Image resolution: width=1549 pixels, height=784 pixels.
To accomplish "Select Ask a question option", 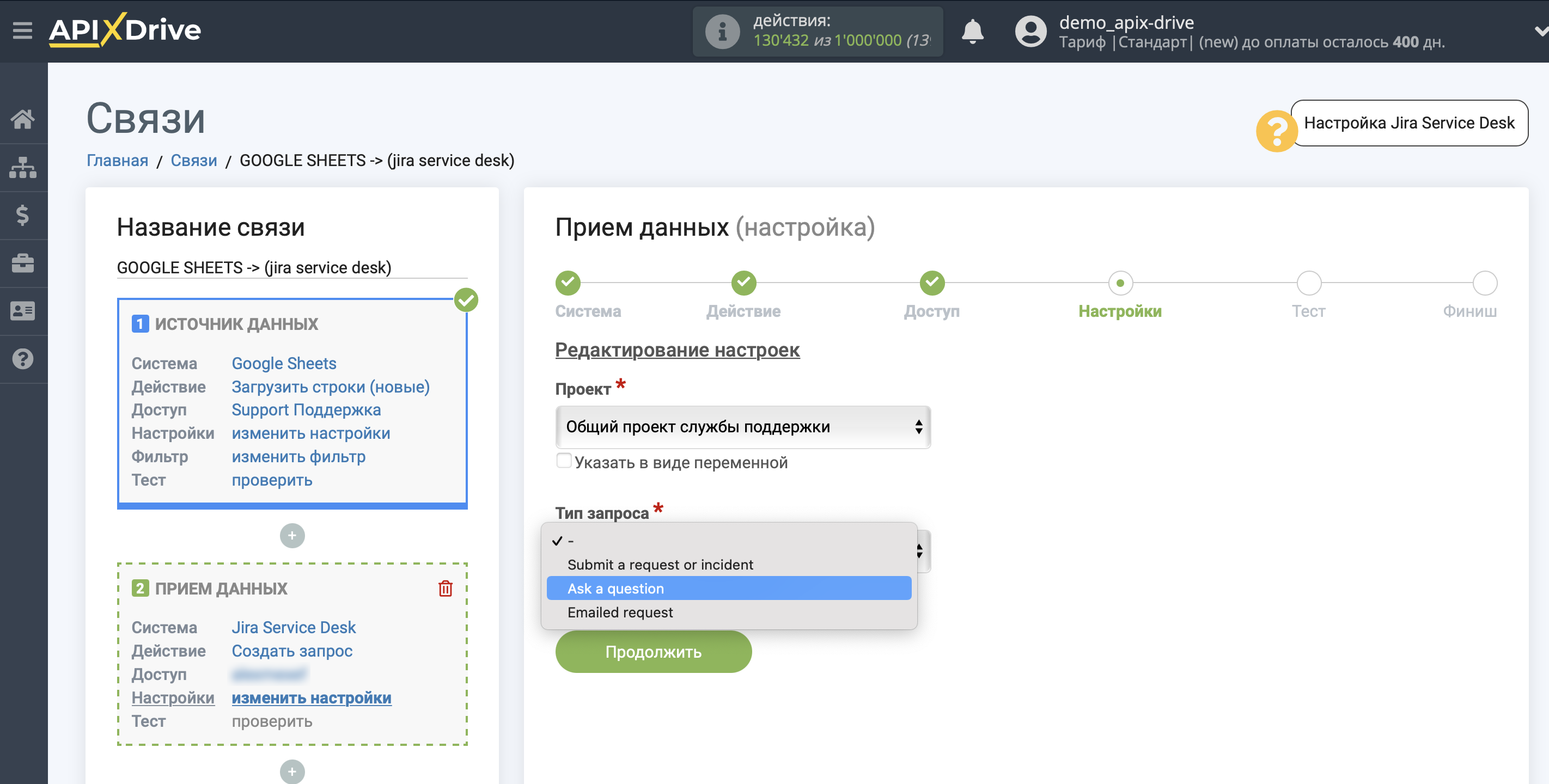I will pyautogui.click(x=729, y=588).
